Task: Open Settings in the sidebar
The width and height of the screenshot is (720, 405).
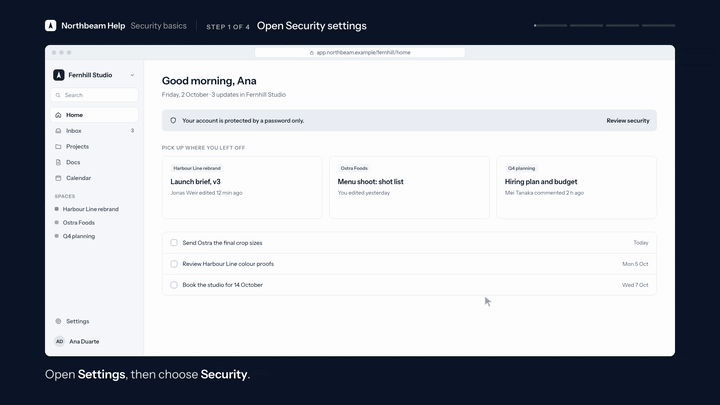Action: pos(94,321)
